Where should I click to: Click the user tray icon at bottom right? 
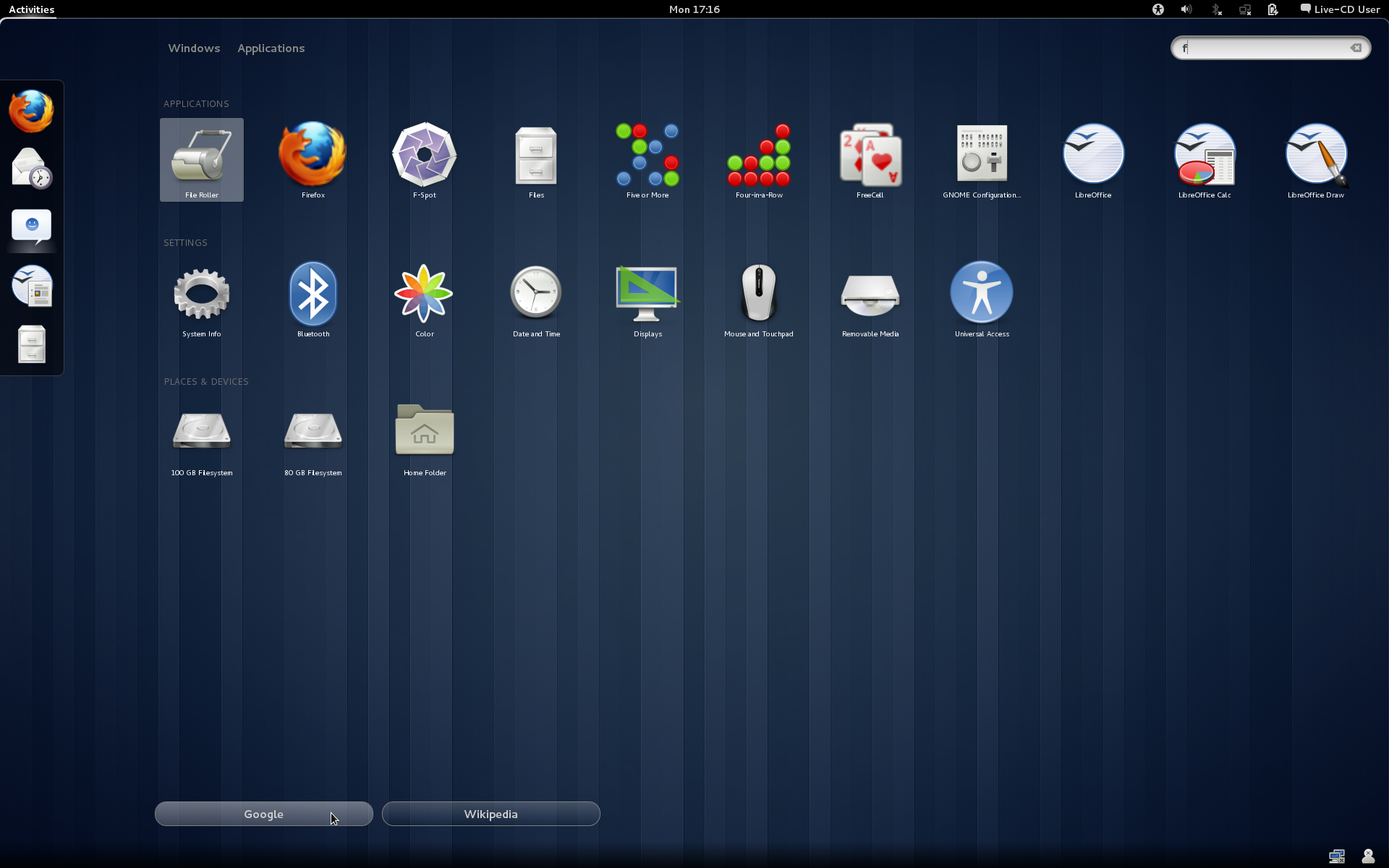pos(1368,856)
